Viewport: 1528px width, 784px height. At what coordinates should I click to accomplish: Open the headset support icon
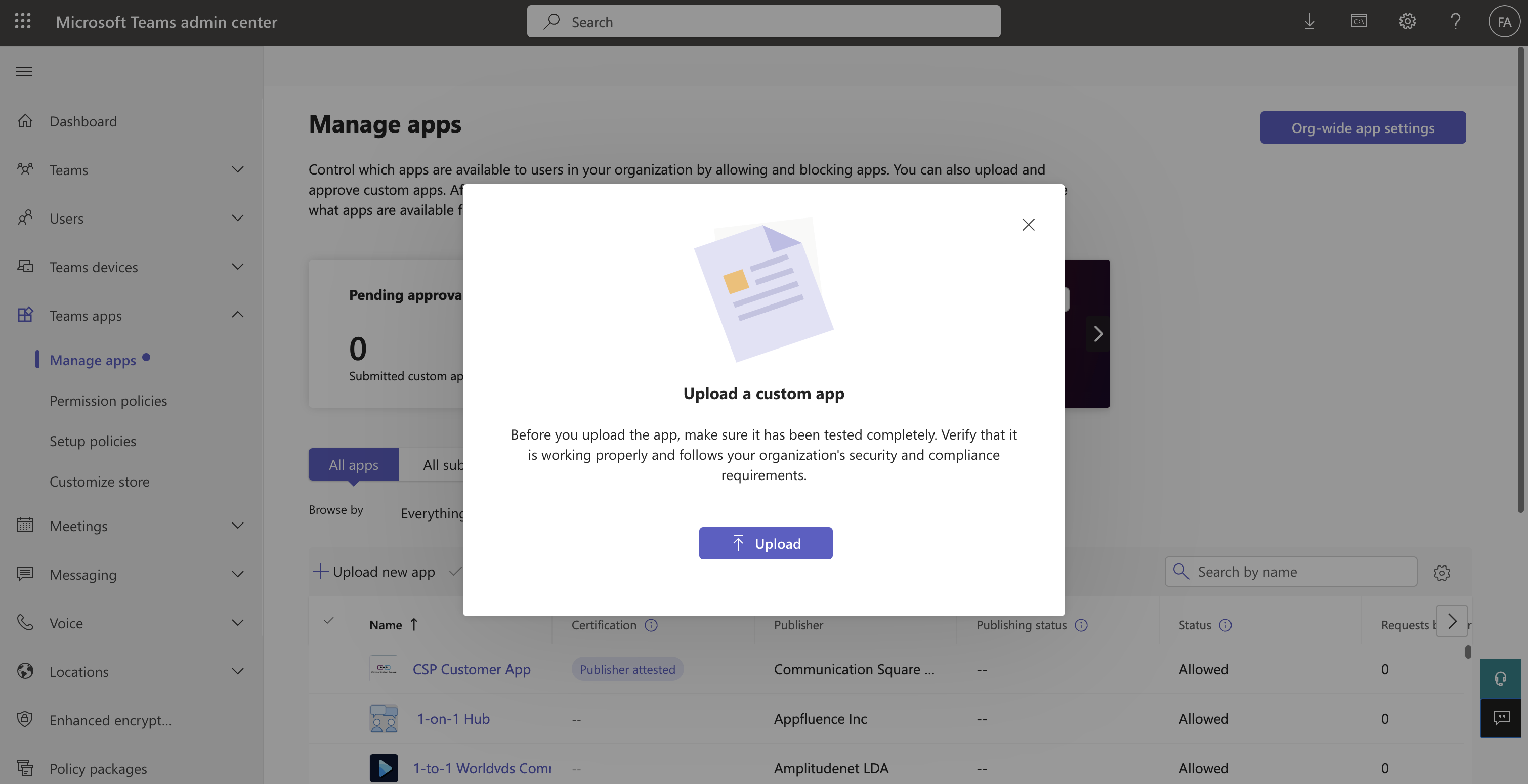pyautogui.click(x=1500, y=678)
